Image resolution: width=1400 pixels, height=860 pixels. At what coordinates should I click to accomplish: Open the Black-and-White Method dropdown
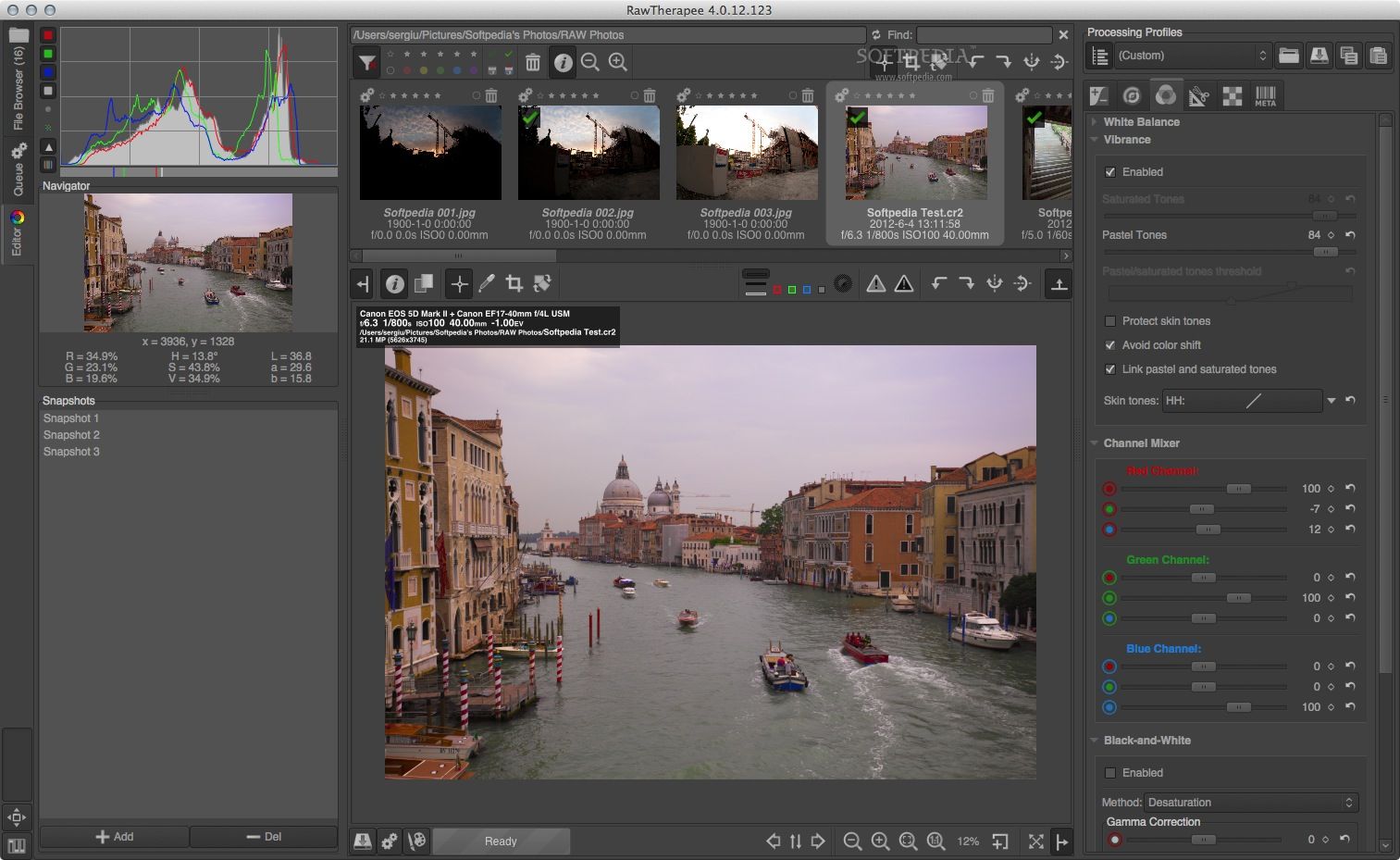(x=1251, y=803)
